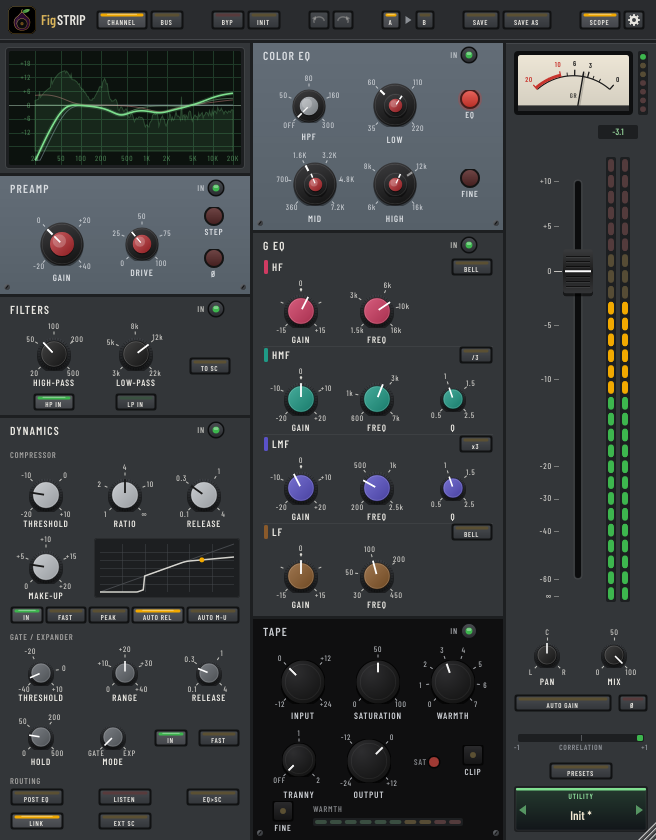Click the Color EQ MID knob

(315, 184)
